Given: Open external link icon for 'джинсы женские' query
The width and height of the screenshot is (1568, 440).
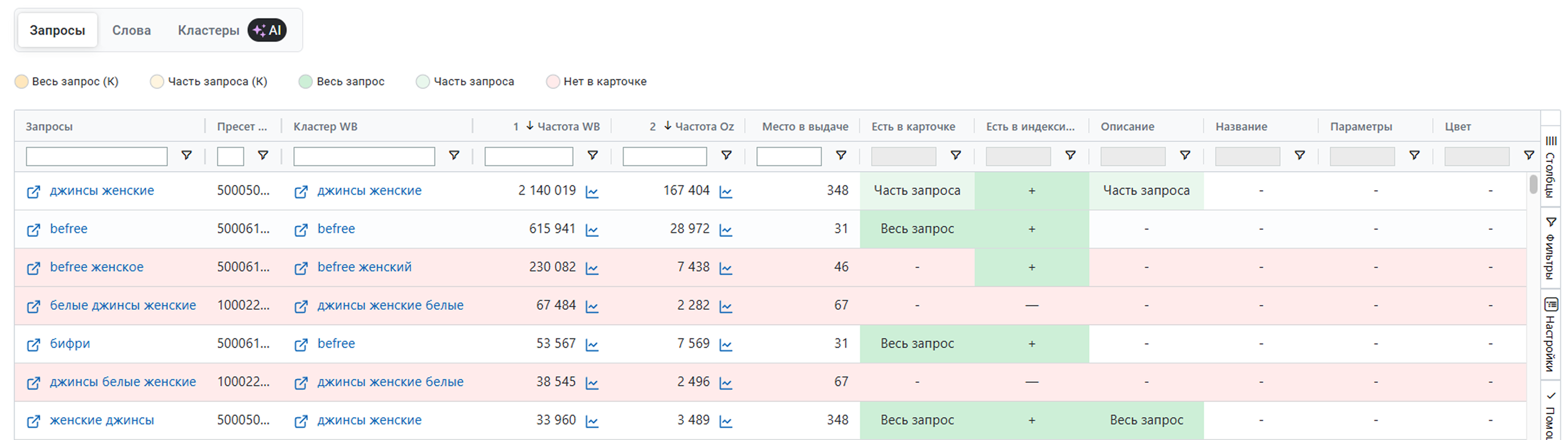Looking at the screenshot, I should point(33,192).
